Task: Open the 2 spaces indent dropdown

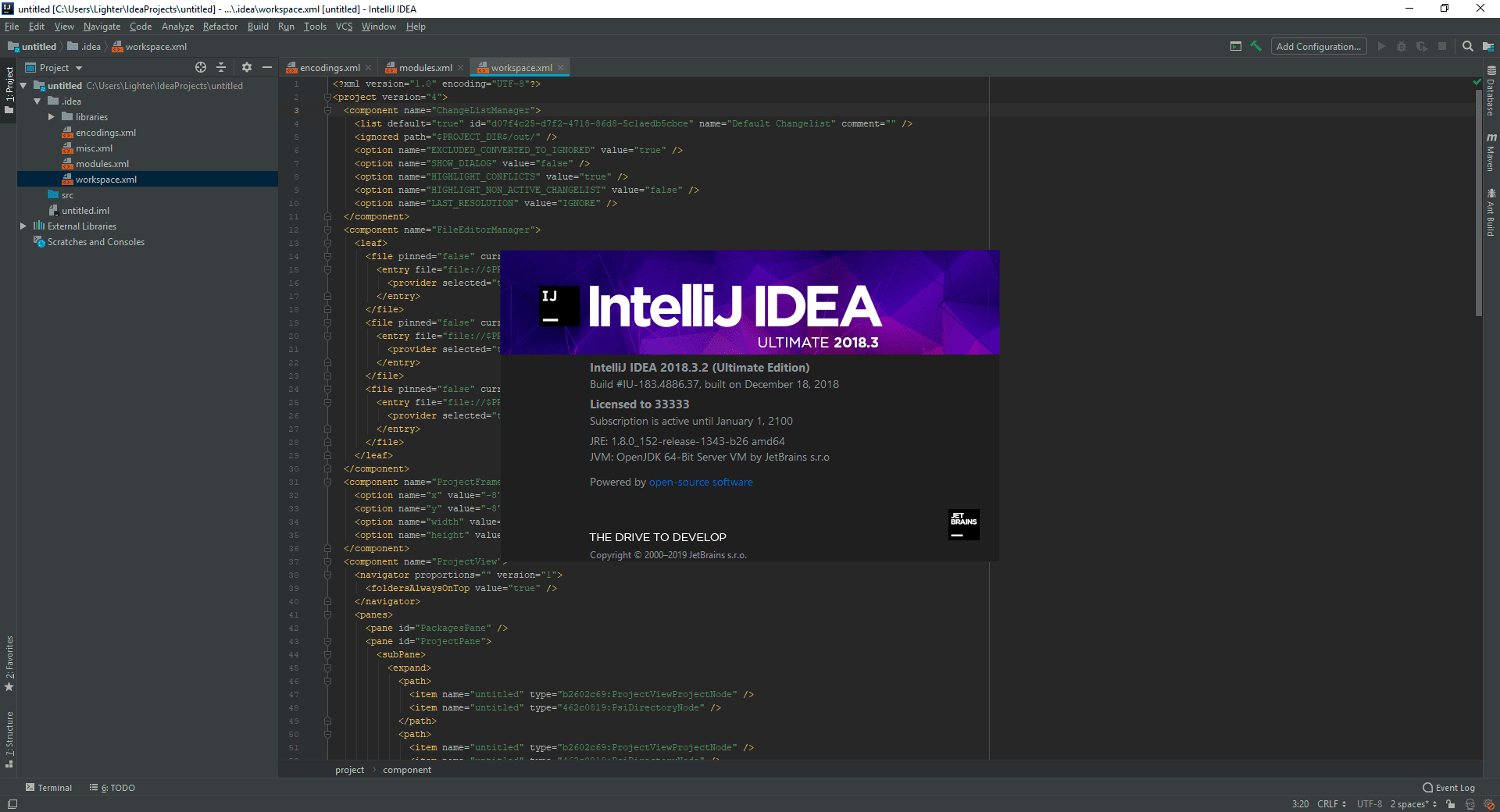Action: pos(1413,803)
